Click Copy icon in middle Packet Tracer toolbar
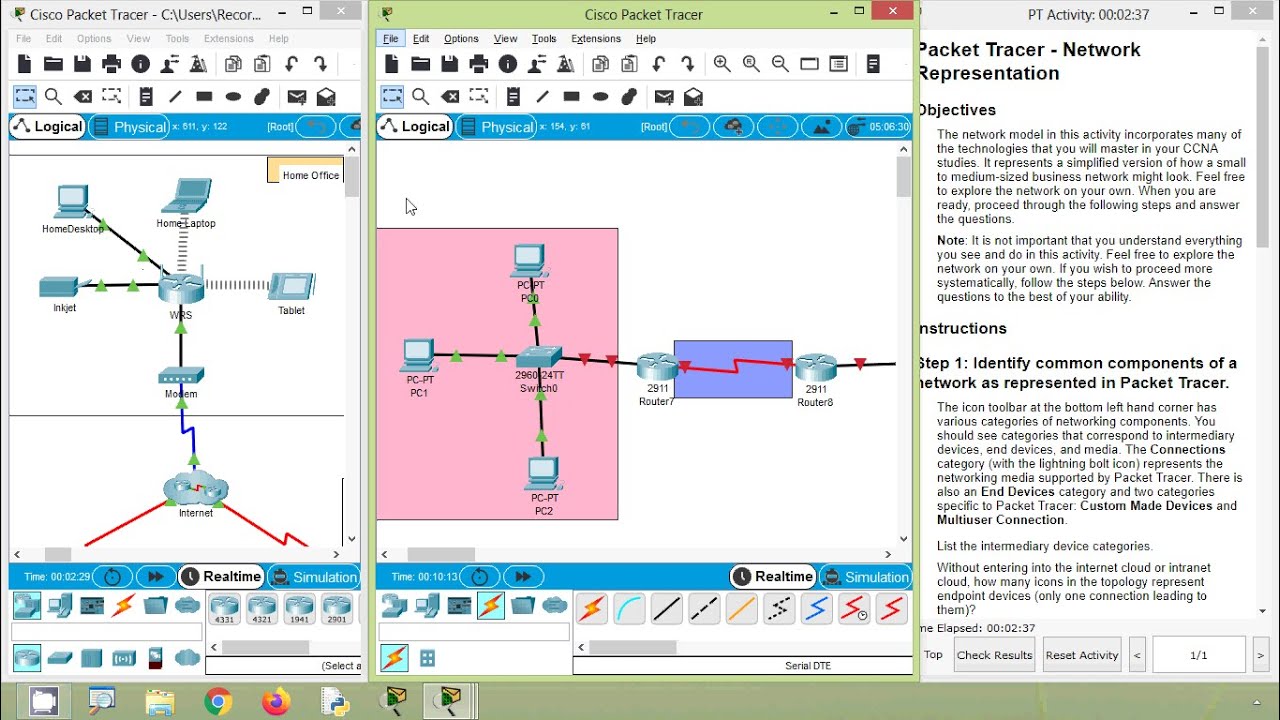The image size is (1280, 720). pyautogui.click(x=600, y=64)
